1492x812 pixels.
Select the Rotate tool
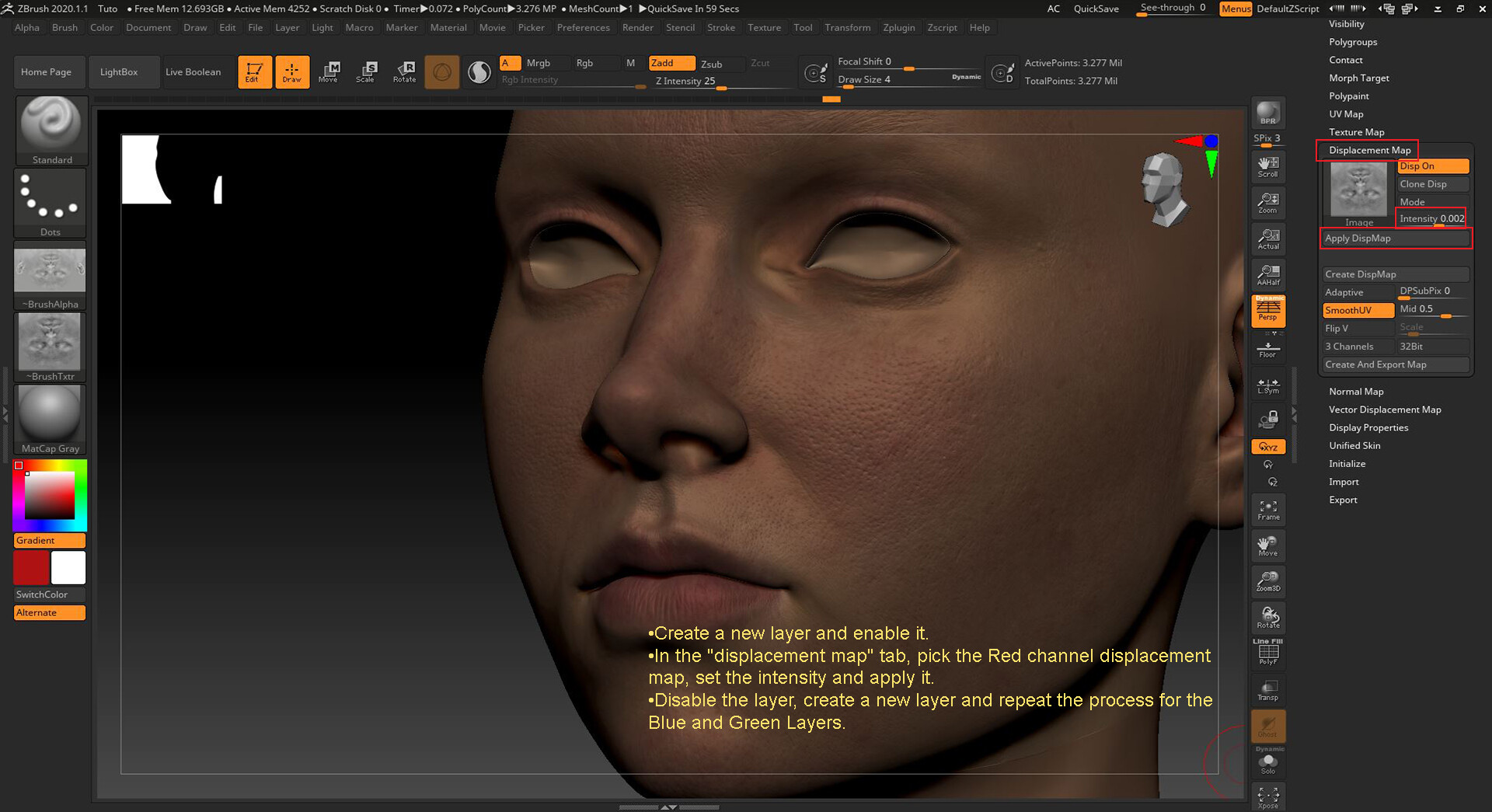click(x=405, y=71)
